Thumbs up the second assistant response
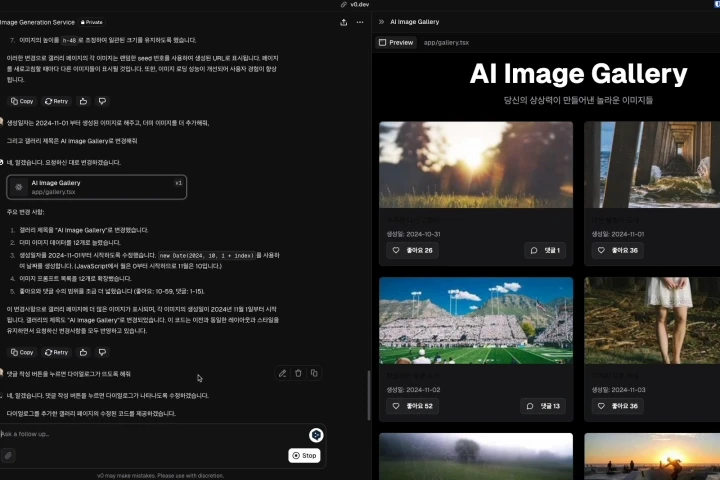 coord(84,352)
